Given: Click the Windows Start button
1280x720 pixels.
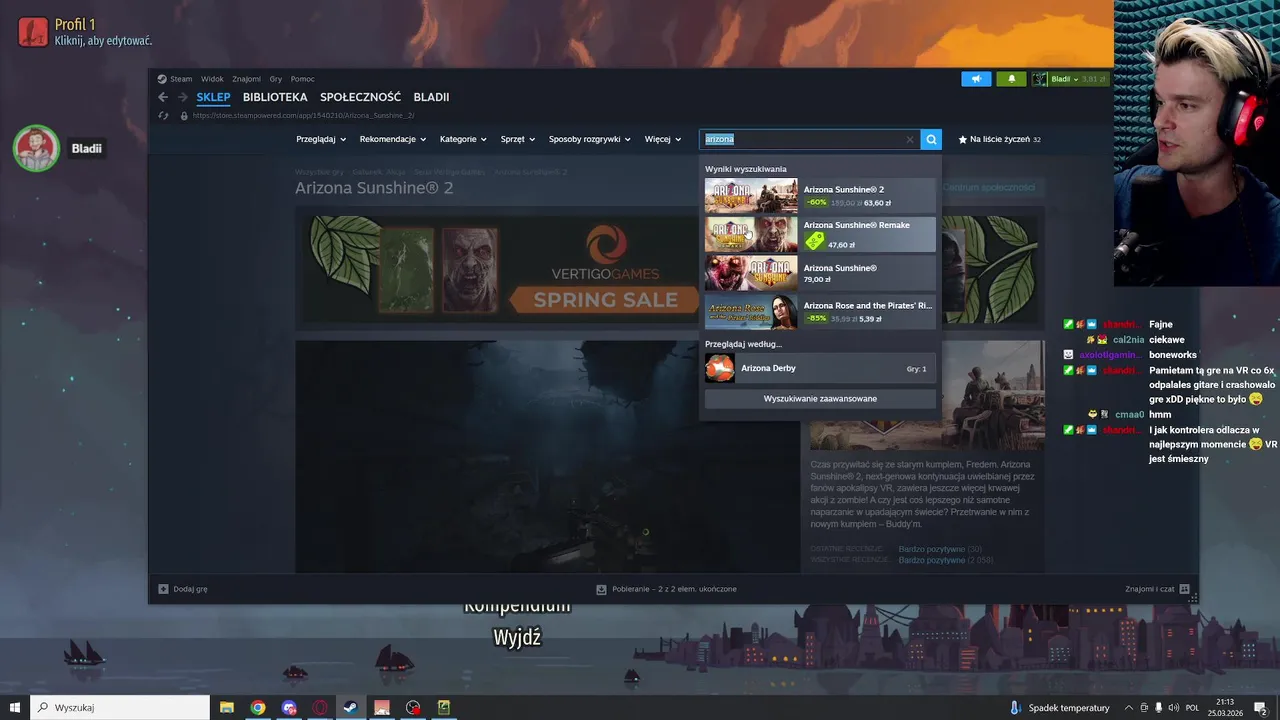Looking at the screenshot, I should click(14, 707).
